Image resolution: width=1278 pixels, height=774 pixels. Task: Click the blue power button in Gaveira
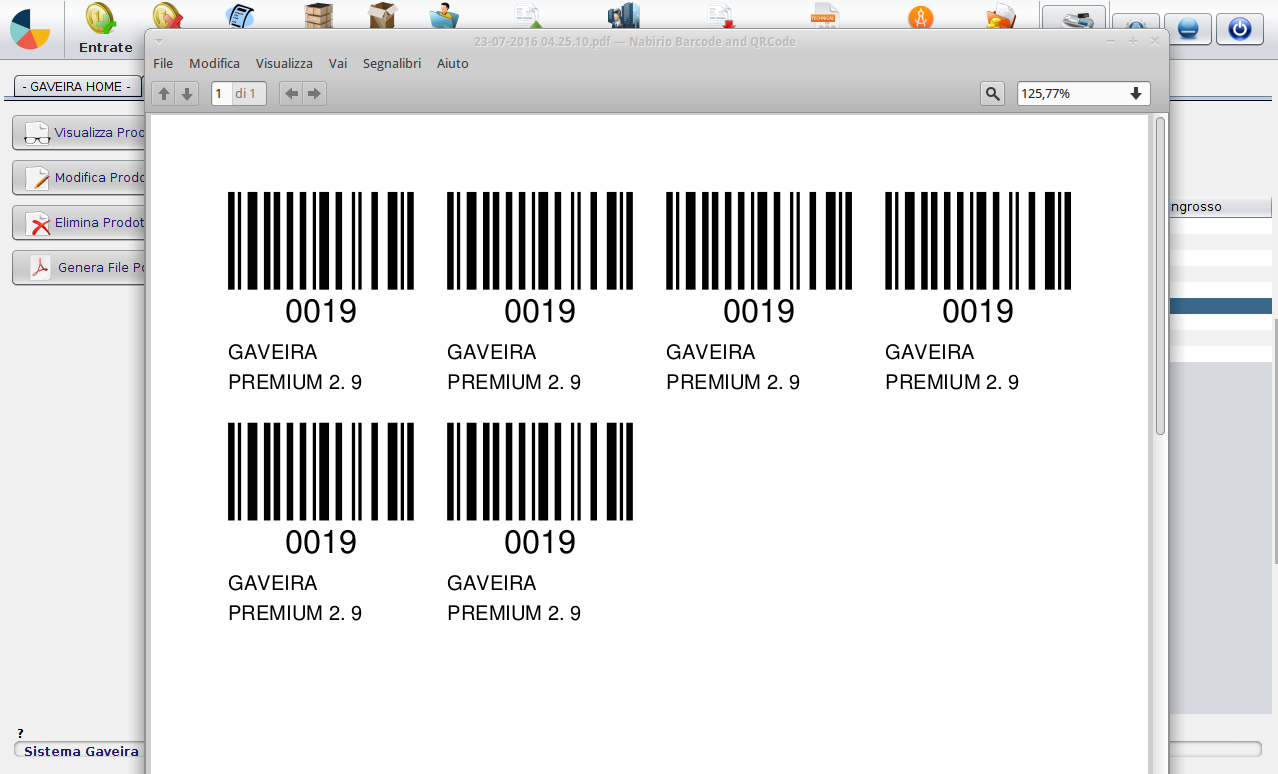pos(1240,29)
